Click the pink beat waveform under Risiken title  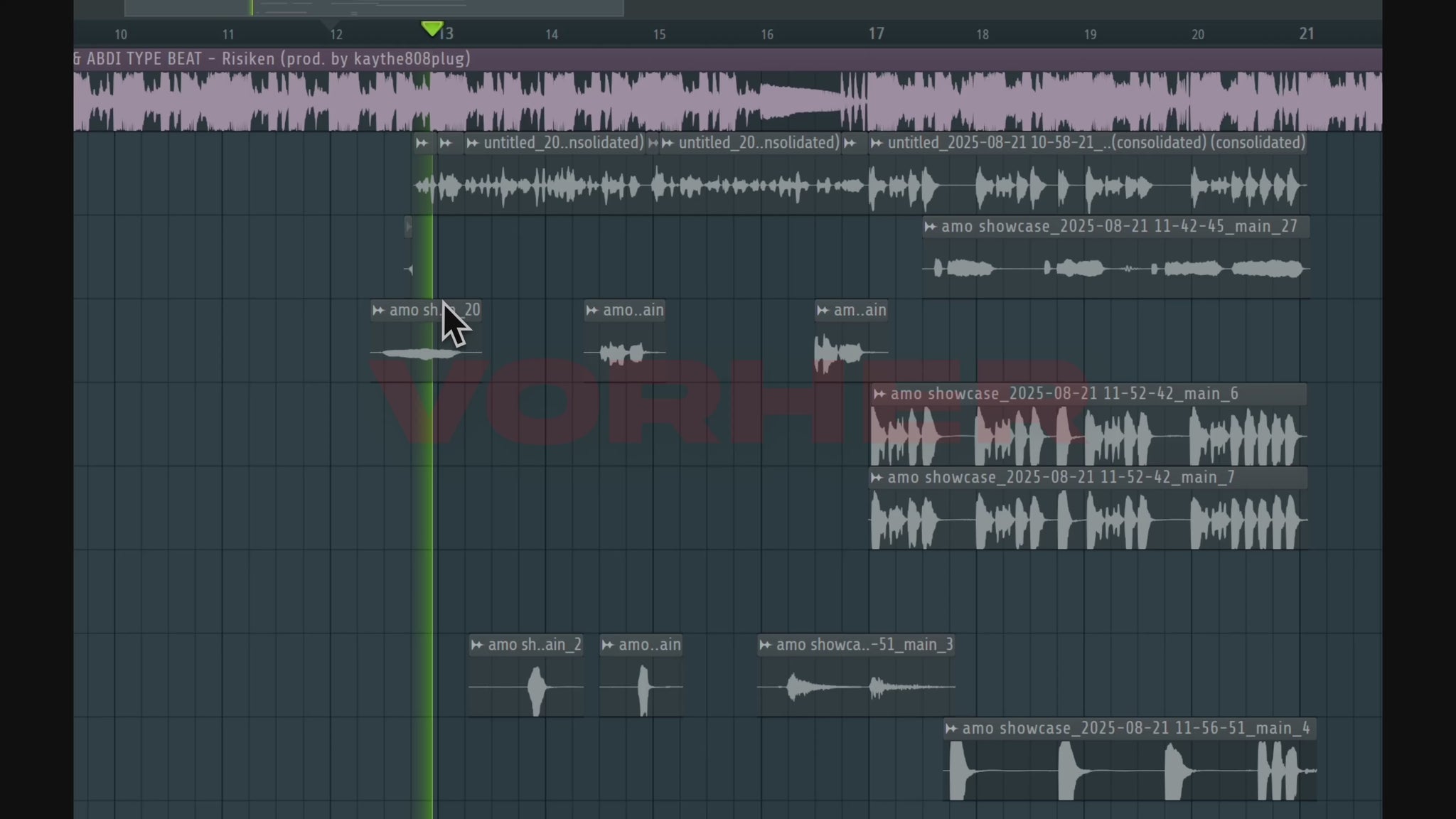728,101
